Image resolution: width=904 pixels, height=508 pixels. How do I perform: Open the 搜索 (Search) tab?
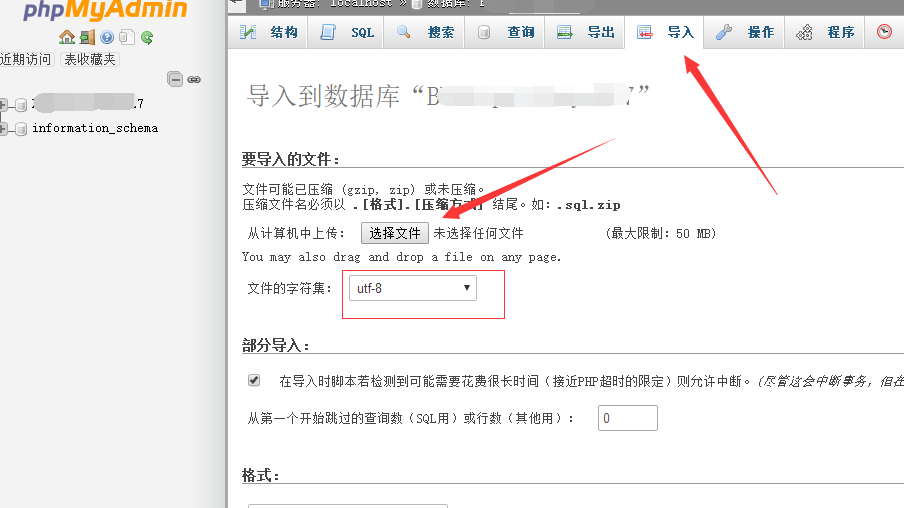(426, 32)
